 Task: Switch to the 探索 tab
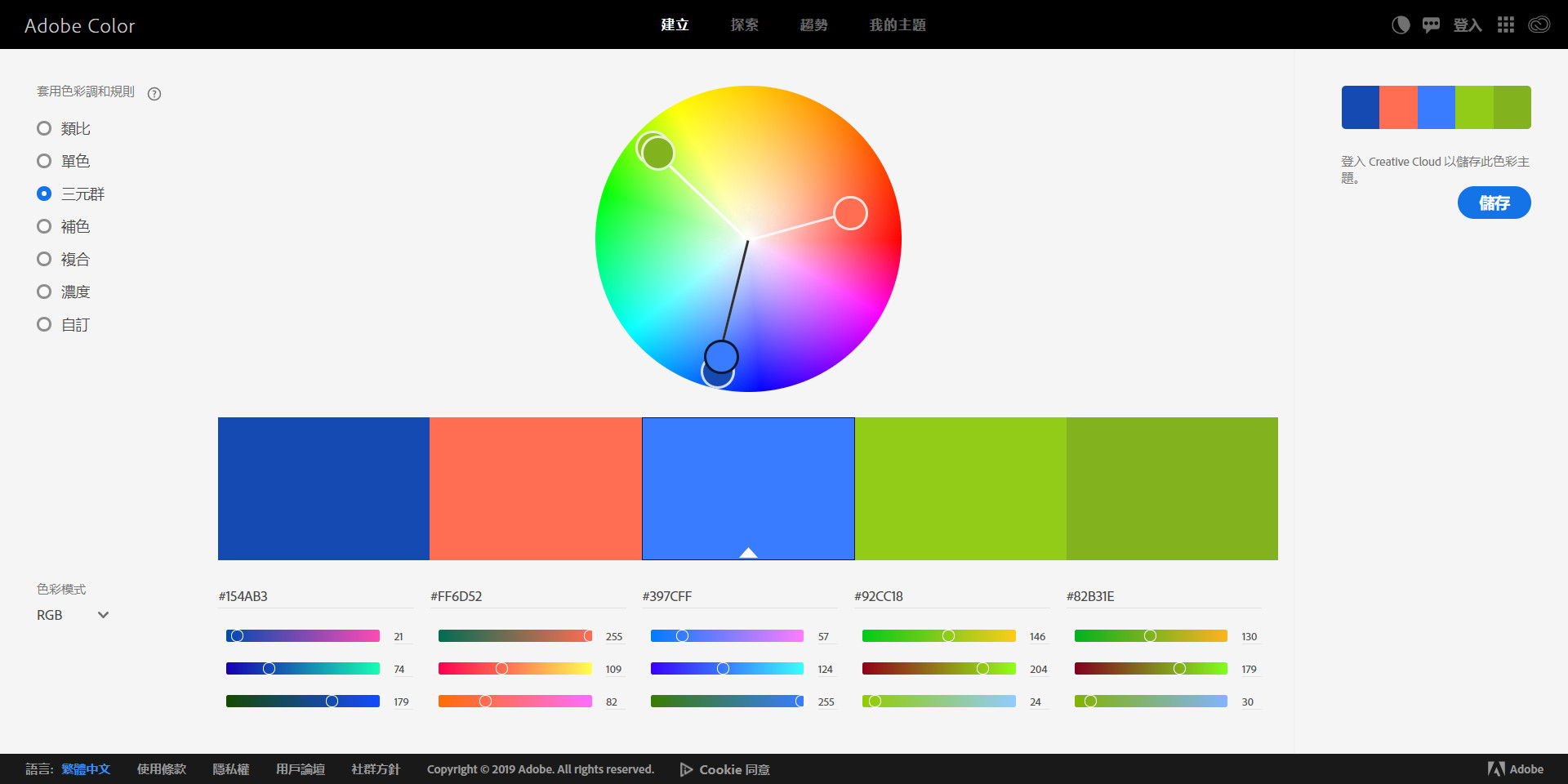[745, 25]
